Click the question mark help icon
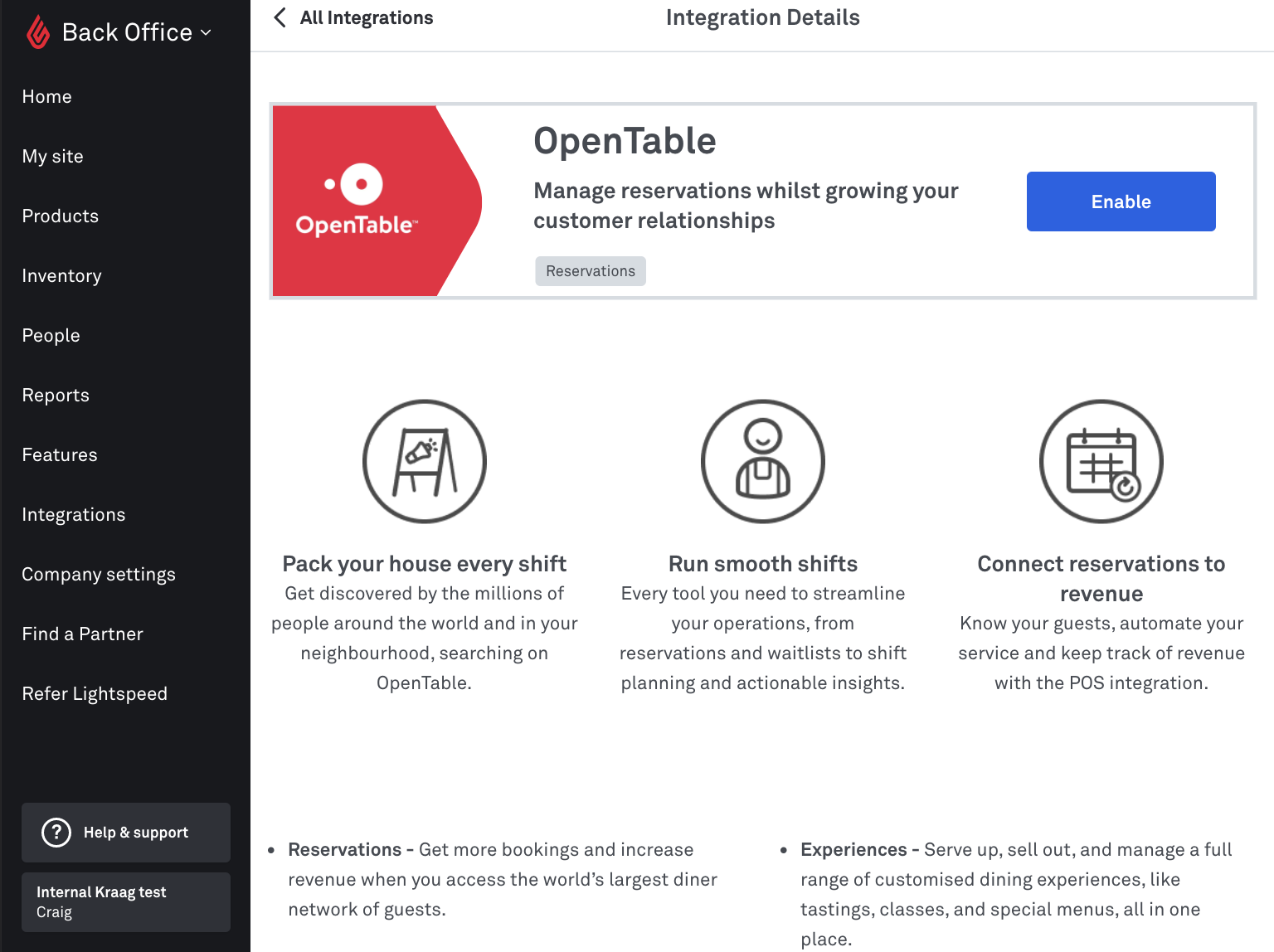 coord(56,833)
